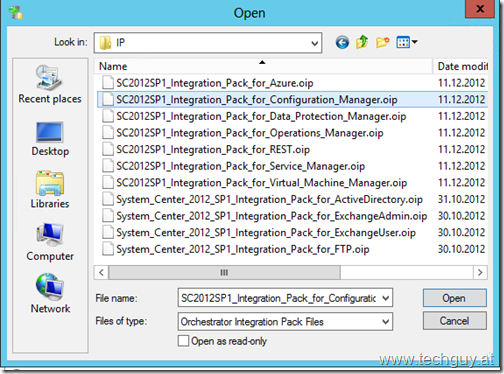The image size is (504, 374).
Task: Select System_Center_2012_SP1_Integration_Pack_for_FTP.oip
Action: coord(243,249)
